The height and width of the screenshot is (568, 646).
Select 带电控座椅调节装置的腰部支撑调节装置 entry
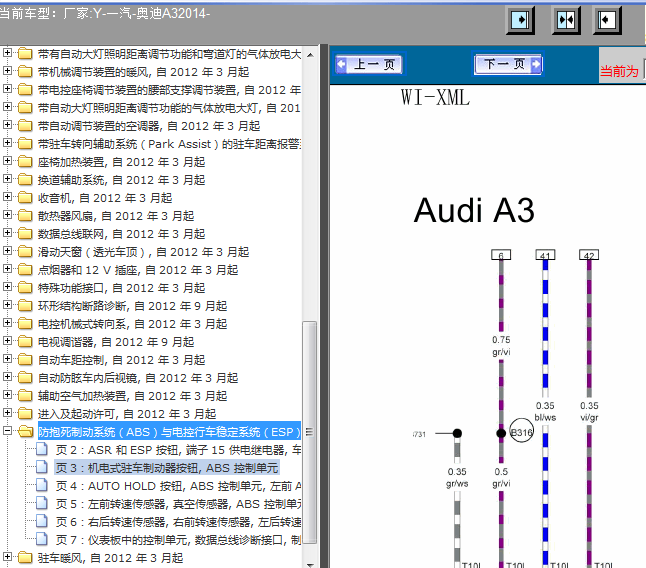click(x=169, y=90)
